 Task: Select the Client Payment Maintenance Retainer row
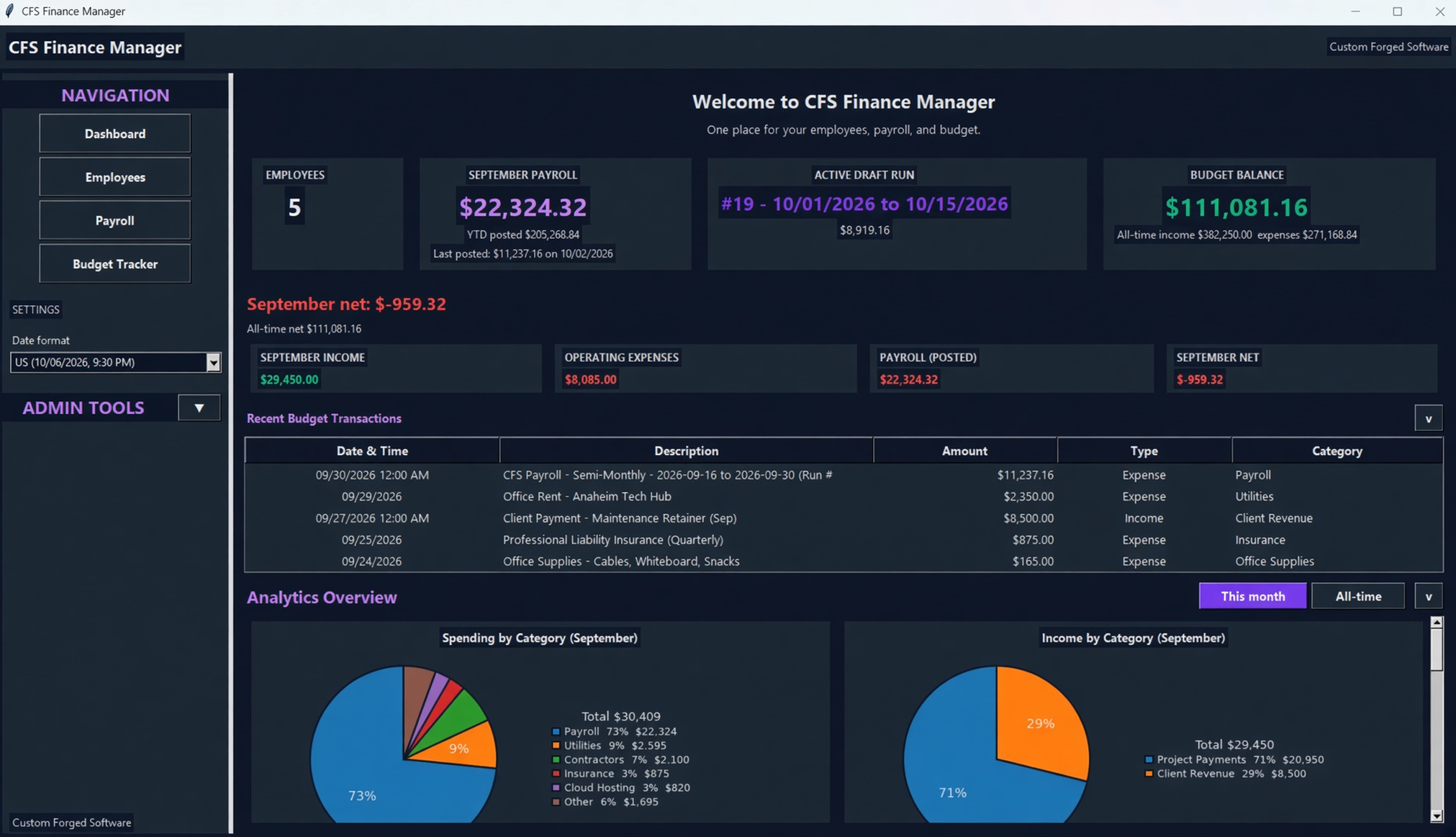(844, 518)
